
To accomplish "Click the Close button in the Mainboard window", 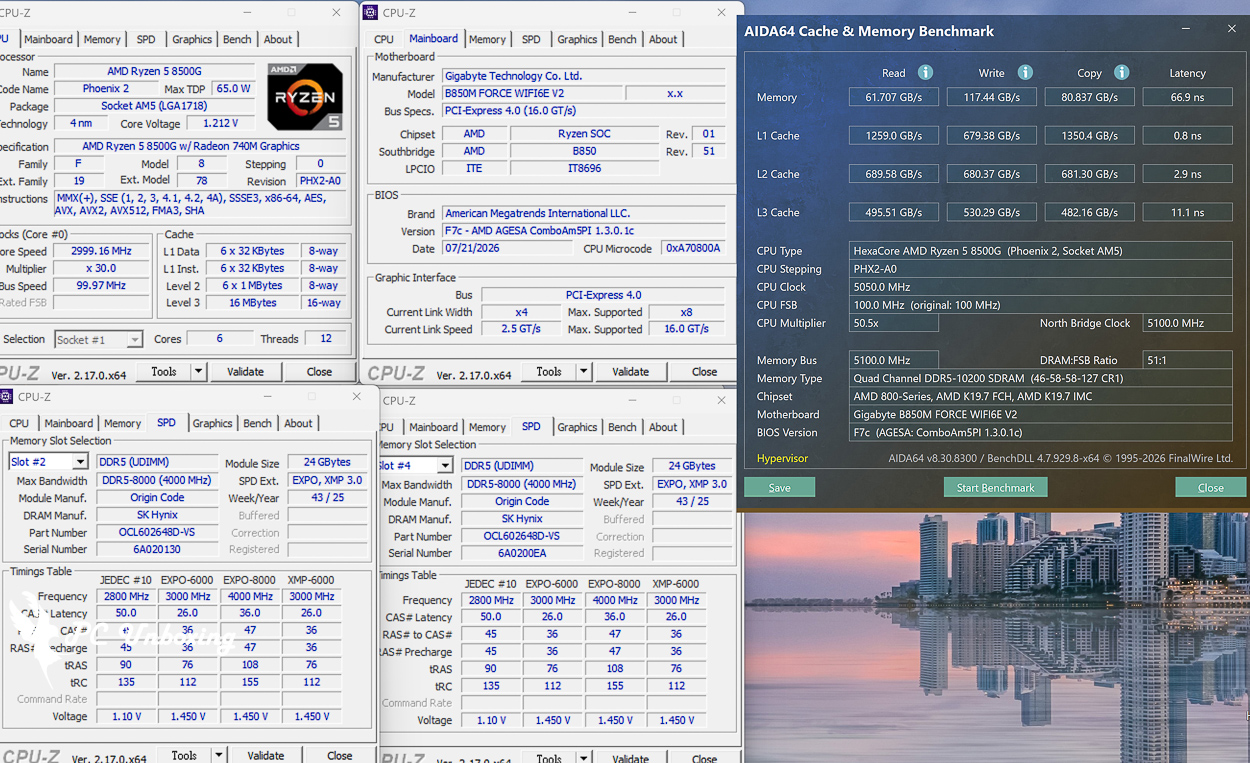I will [704, 371].
